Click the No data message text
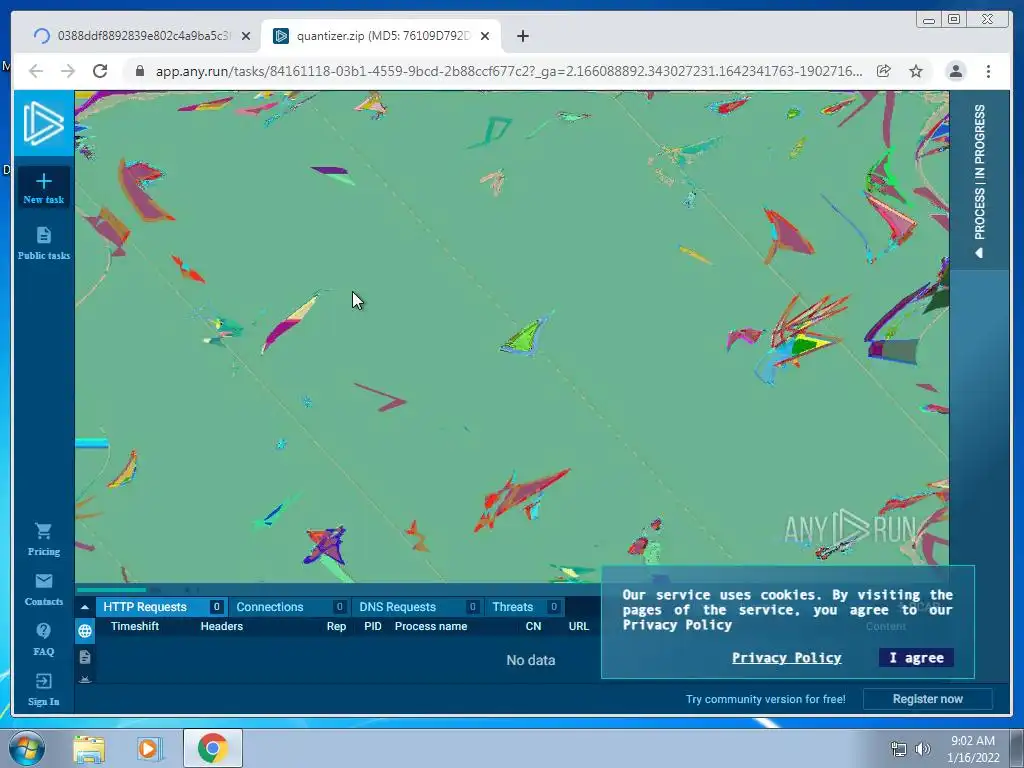 pos(530,660)
